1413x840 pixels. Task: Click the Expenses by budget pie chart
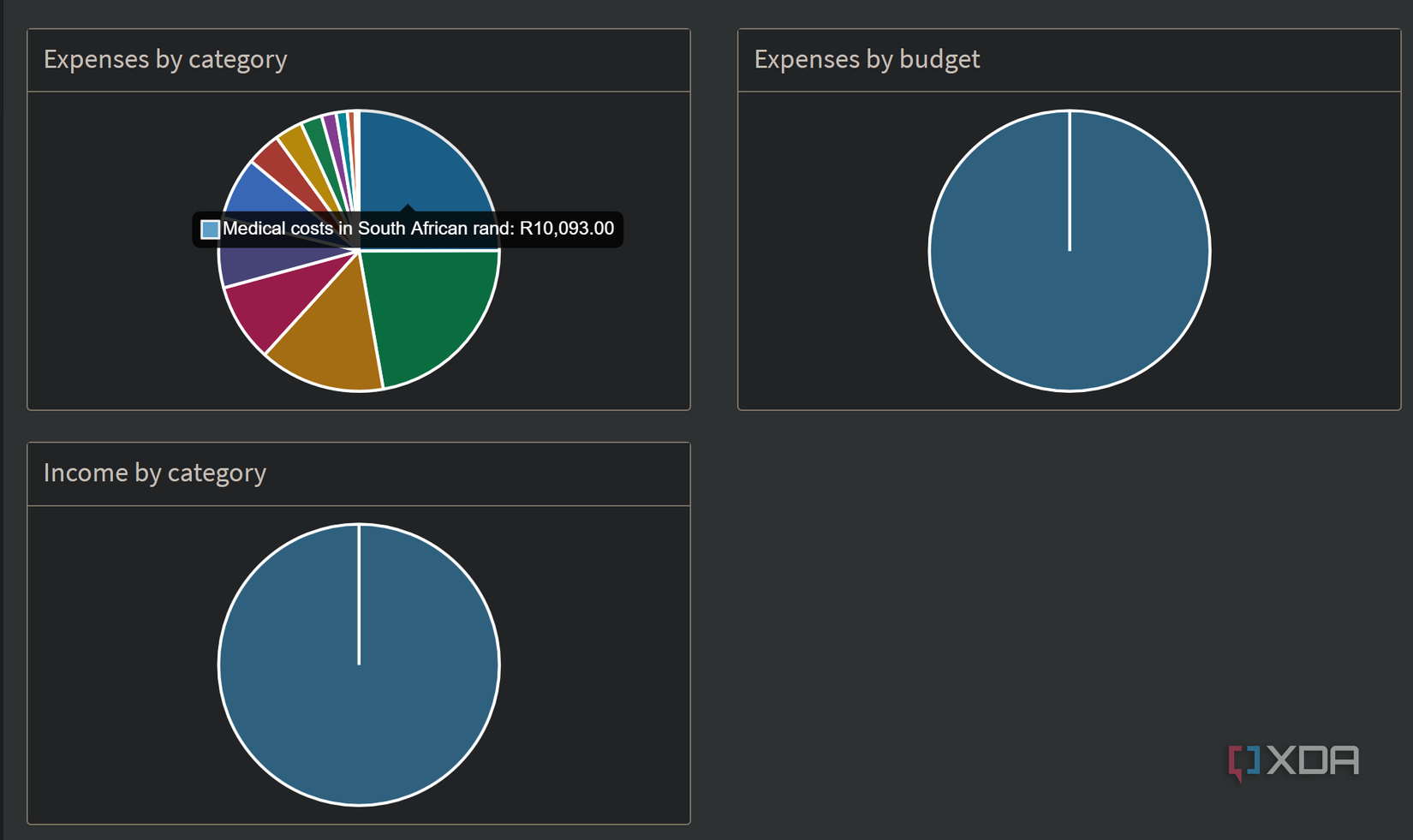[x=1069, y=248]
